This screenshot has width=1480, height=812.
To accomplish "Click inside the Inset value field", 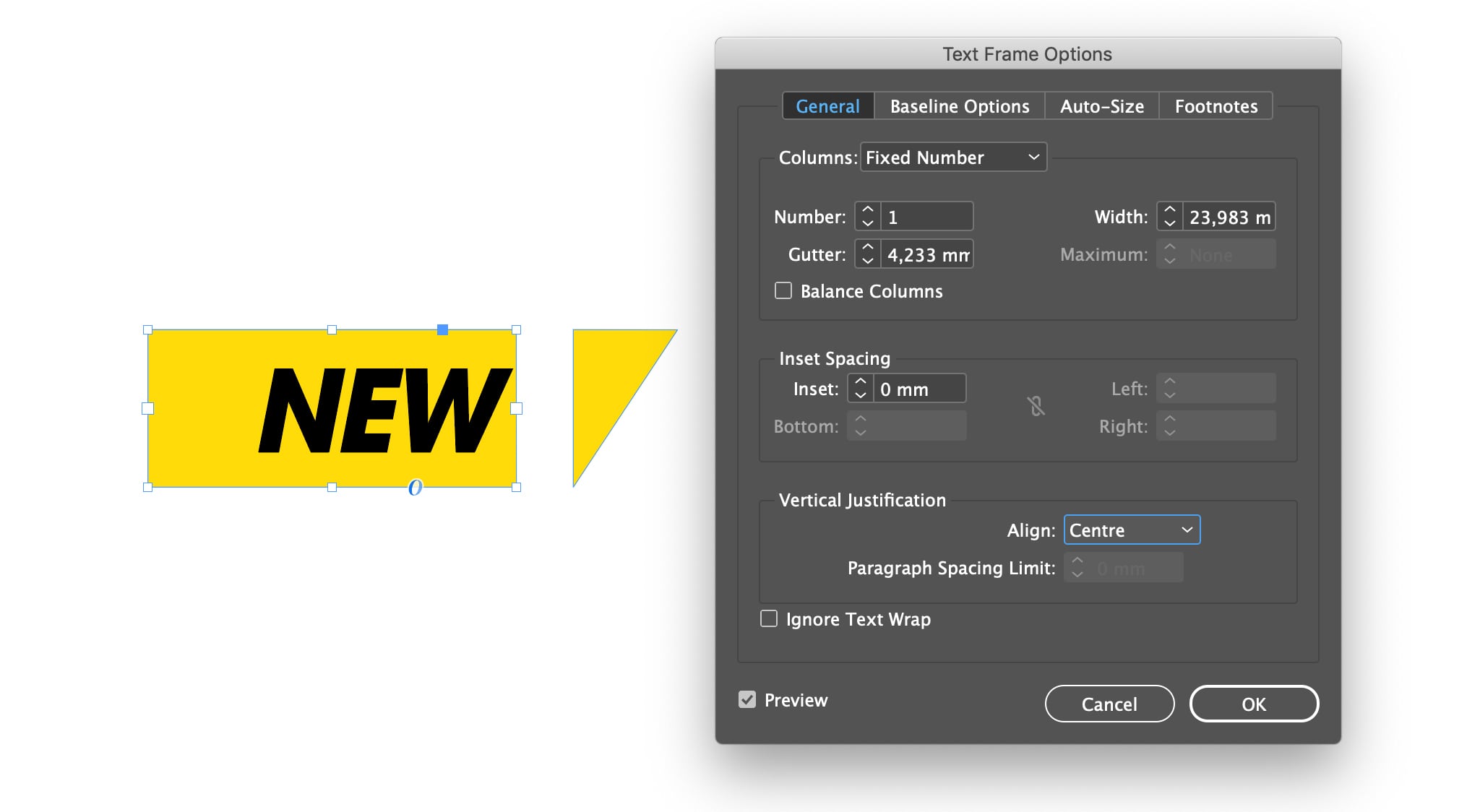I will point(918,388).
